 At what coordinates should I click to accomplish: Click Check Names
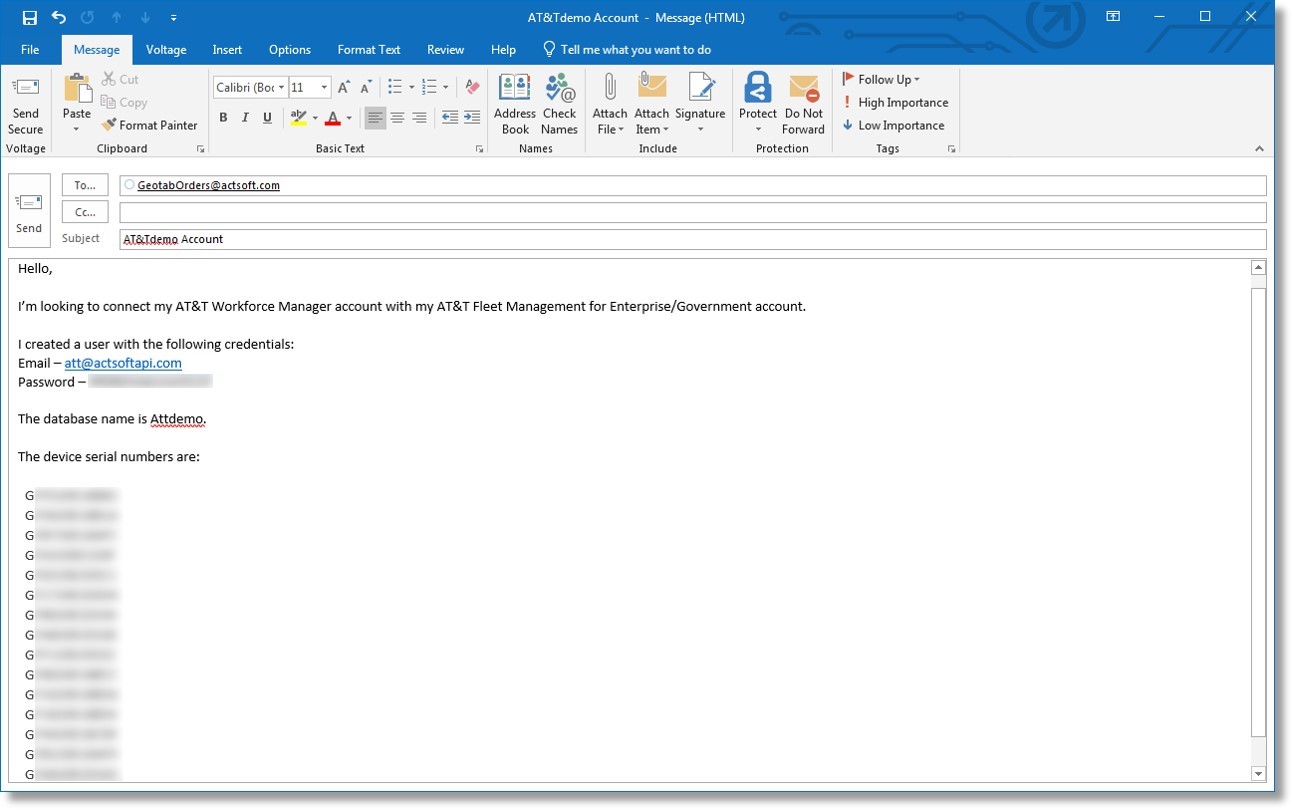coord(560,104)
